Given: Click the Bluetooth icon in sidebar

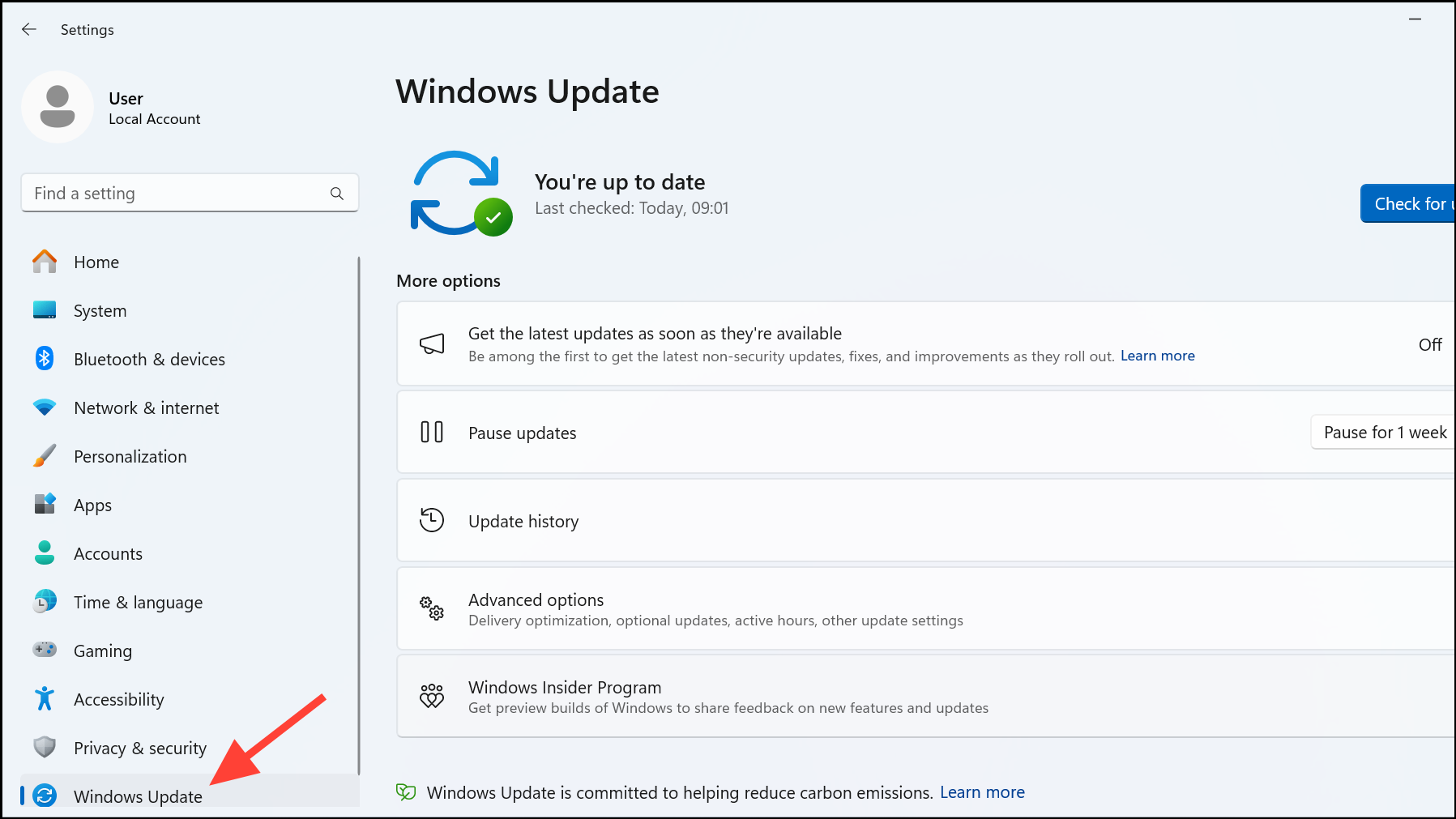Looking at the screenshot, I should (x=45, y=358).
